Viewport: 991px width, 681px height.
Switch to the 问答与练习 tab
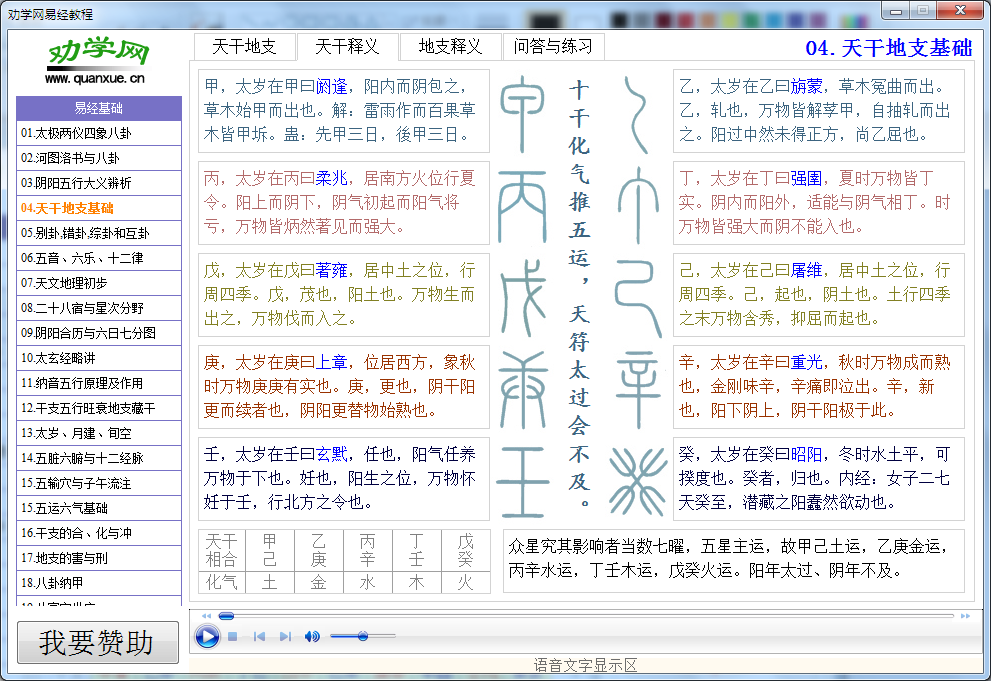(x=553, y=46)
